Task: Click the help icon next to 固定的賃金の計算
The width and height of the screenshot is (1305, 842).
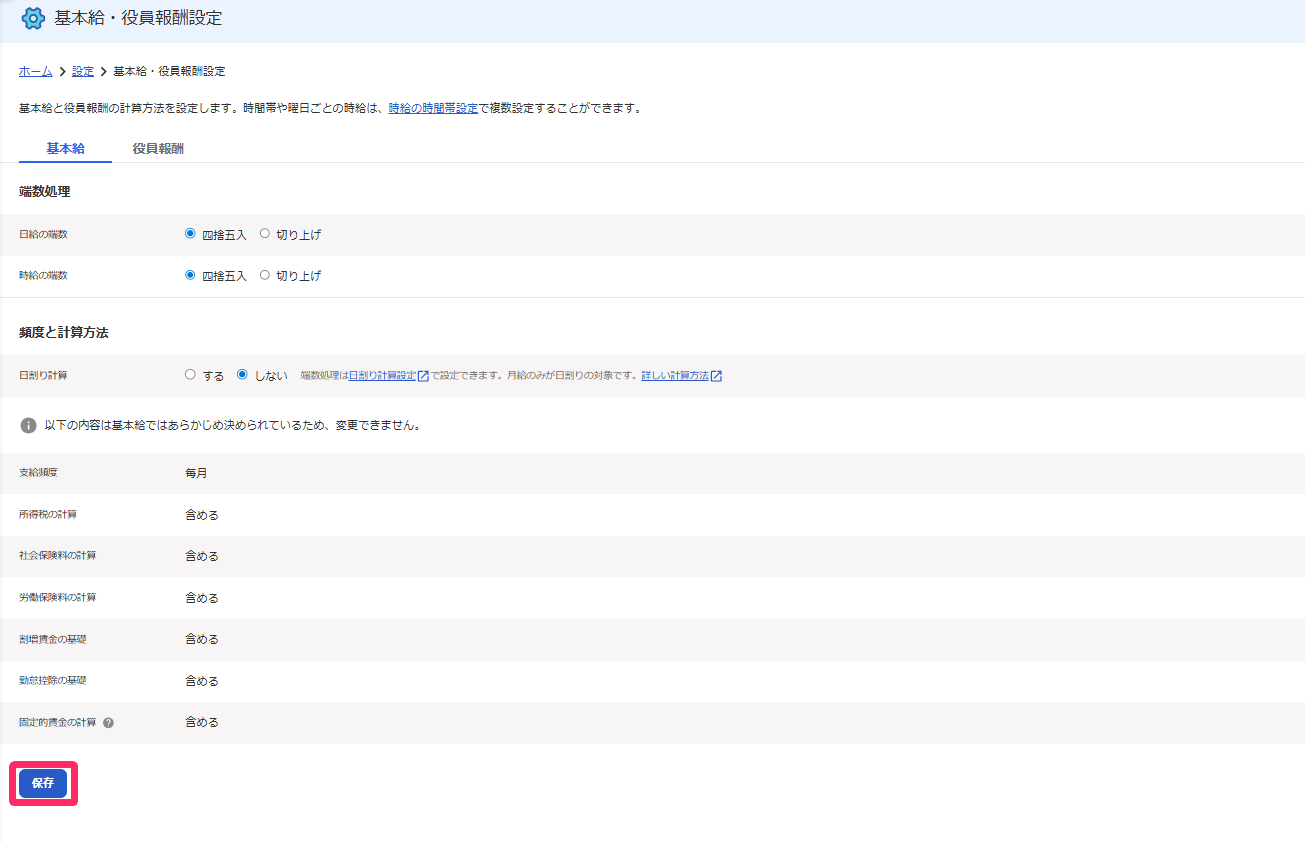Action: [108, 722]
